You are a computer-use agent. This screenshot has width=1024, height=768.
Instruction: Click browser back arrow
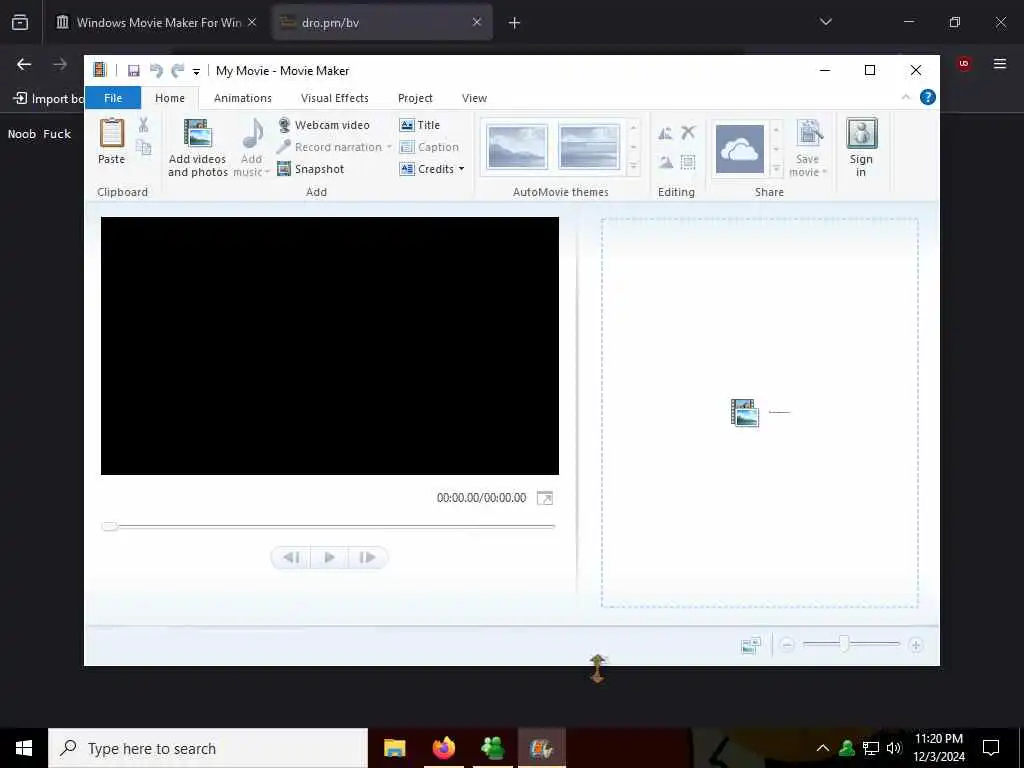click(x=24, y=64)
